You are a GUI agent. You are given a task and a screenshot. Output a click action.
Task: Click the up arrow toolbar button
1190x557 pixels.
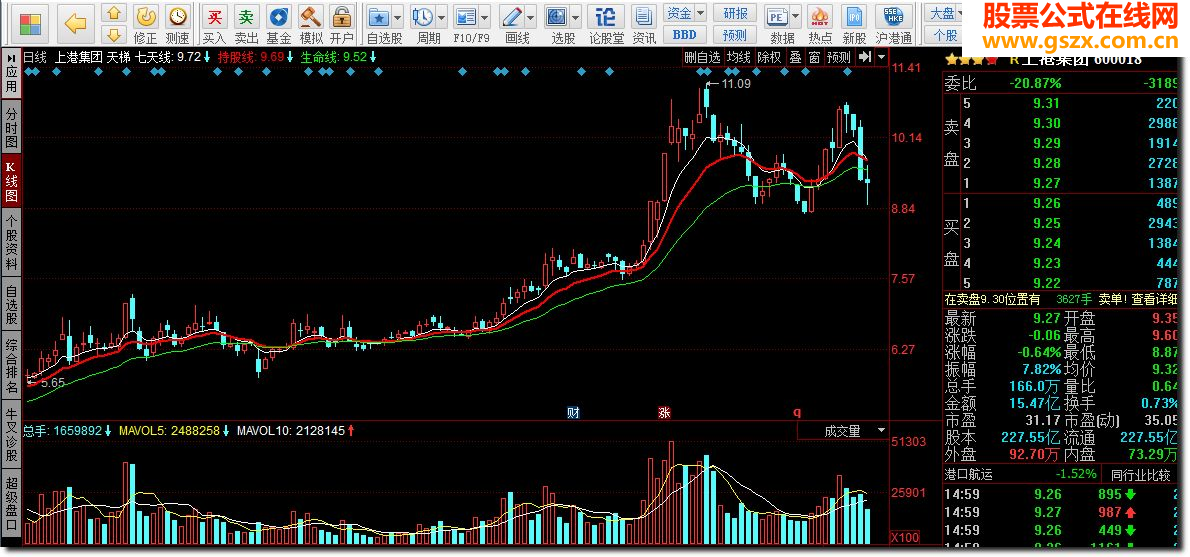114,13
